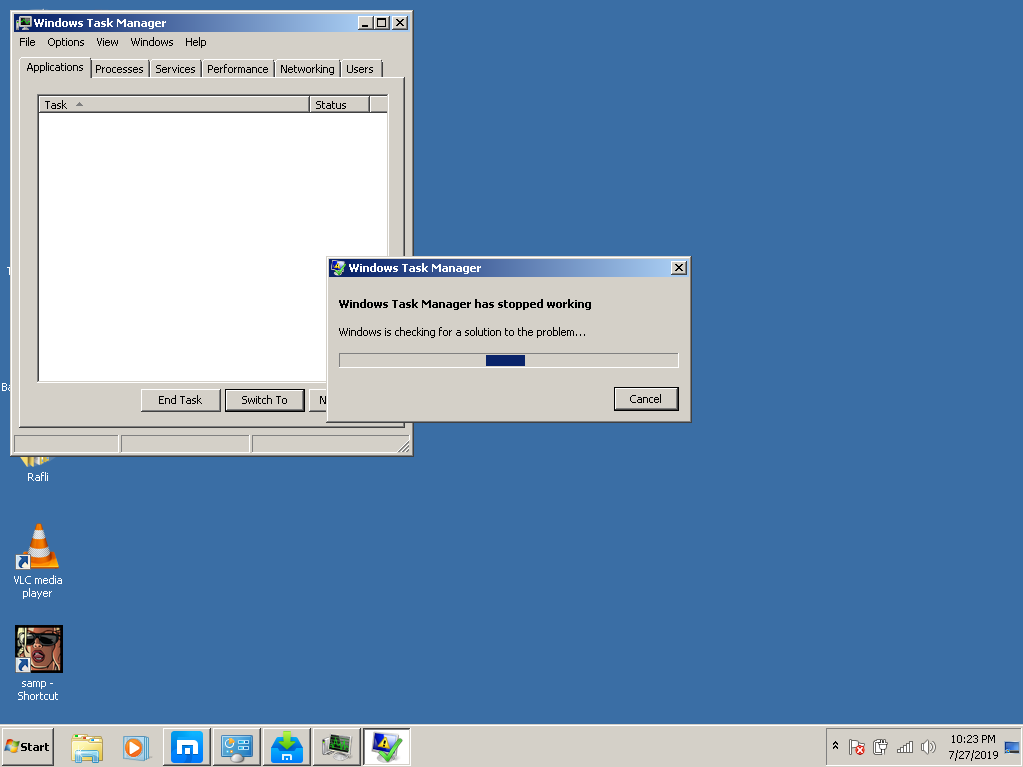Open the Help menu
The height and width of the screenshot is (767, 1023).
pyautogui.click(x=196, y=42)
